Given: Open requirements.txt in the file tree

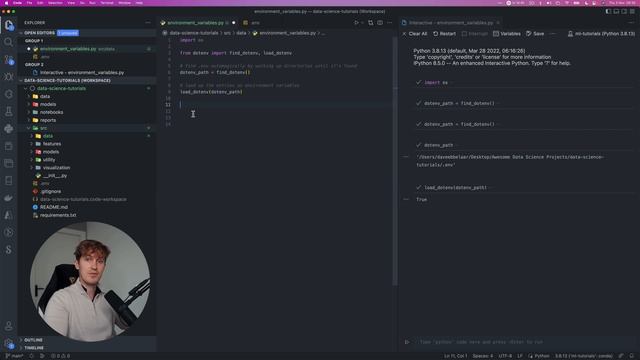Looking at the screenshot, I should point(58,215).
